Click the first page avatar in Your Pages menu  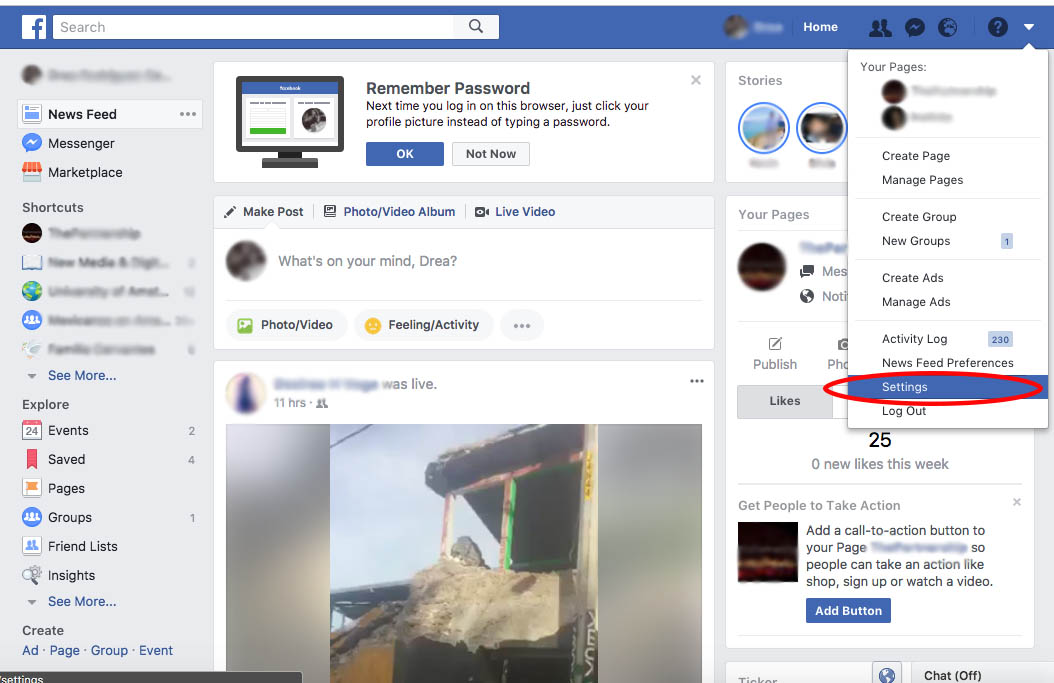tap(893, 91)
